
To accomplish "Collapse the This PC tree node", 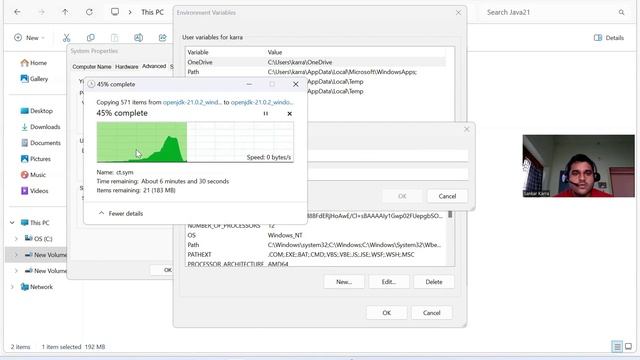I will coord(12,223).
